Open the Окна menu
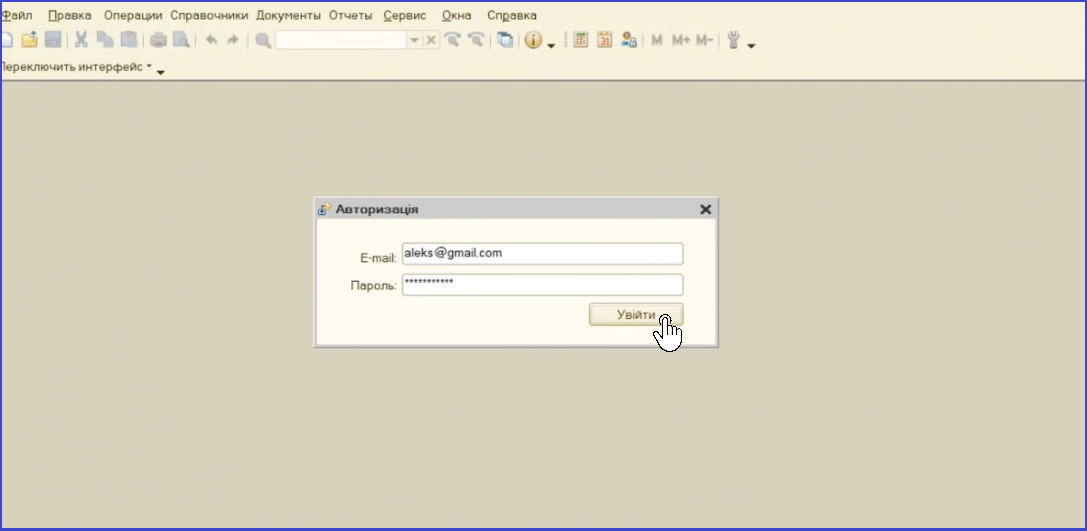 click(x=457, y=15)
